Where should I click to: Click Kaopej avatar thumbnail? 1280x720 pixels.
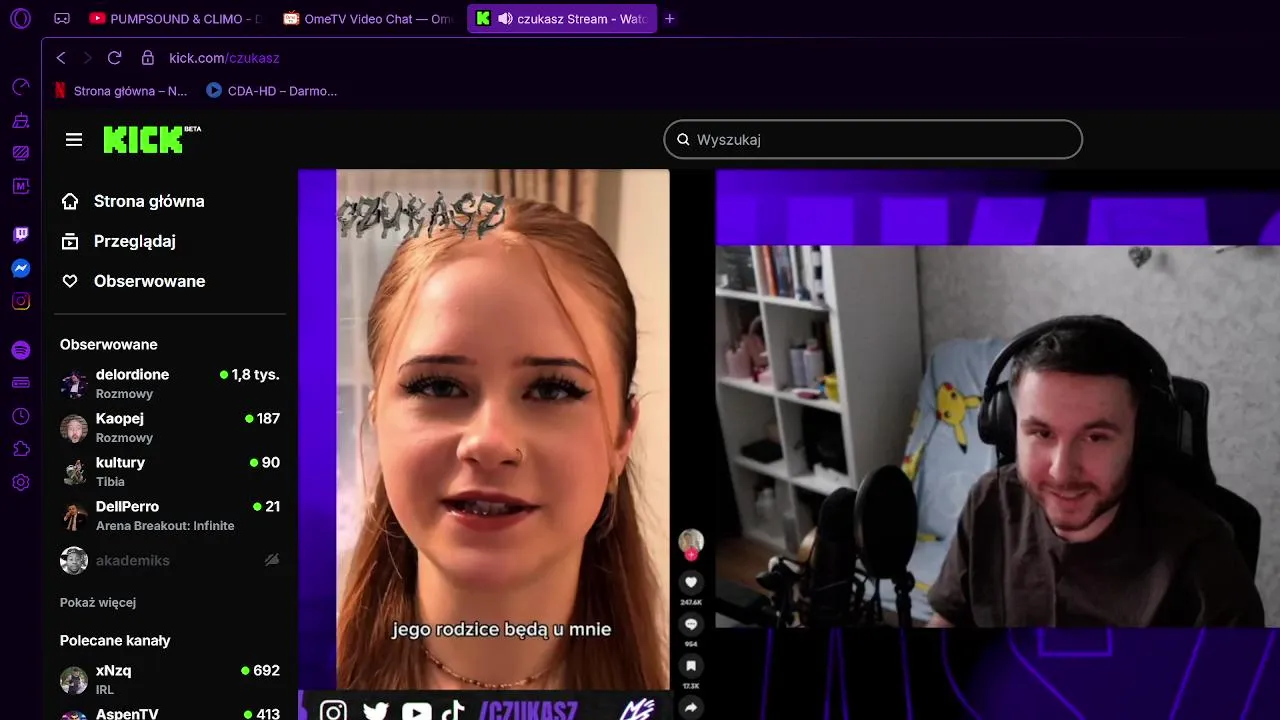[x=74, y=428]
